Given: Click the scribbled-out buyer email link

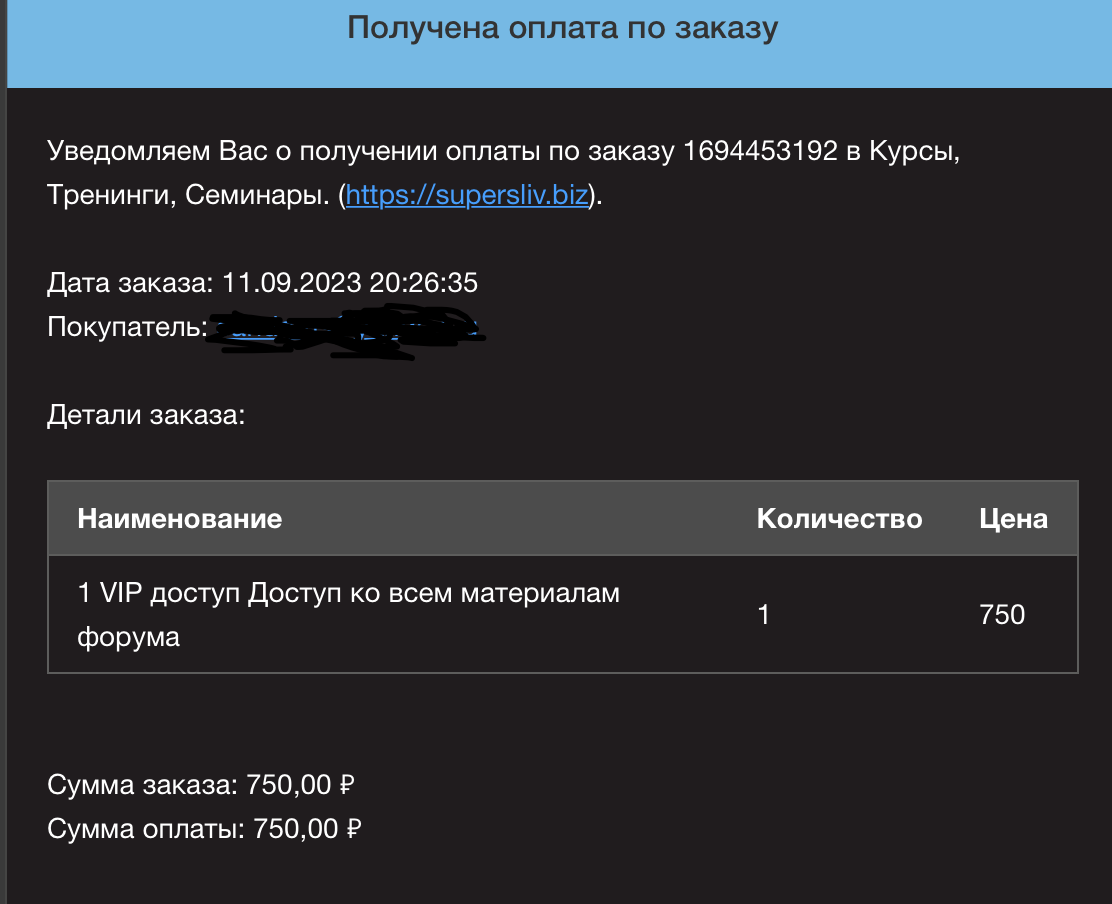Looking at the screenshot, I should point(346,329).
